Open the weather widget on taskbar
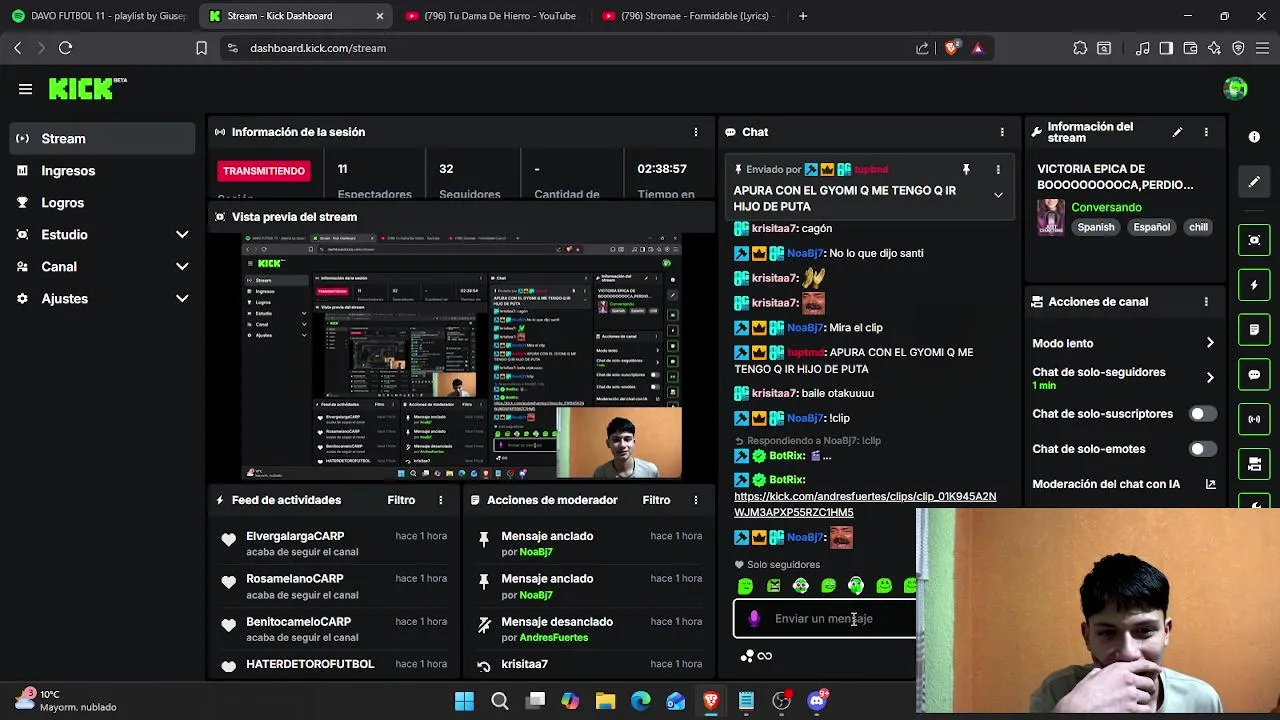 [x=65, y=700]
